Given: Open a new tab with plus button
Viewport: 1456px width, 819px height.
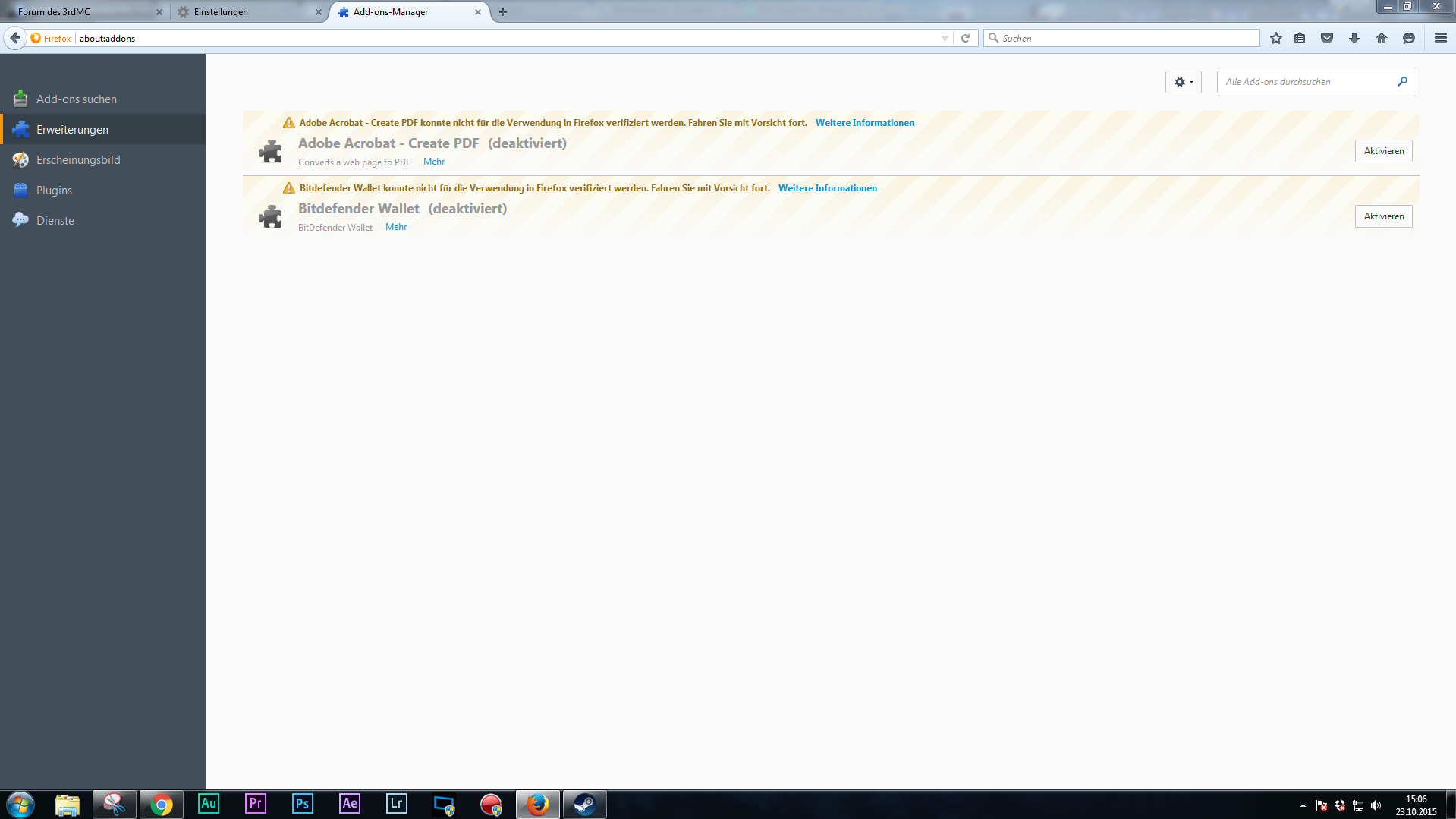Looking at the screenshot, I should (503, 12).
